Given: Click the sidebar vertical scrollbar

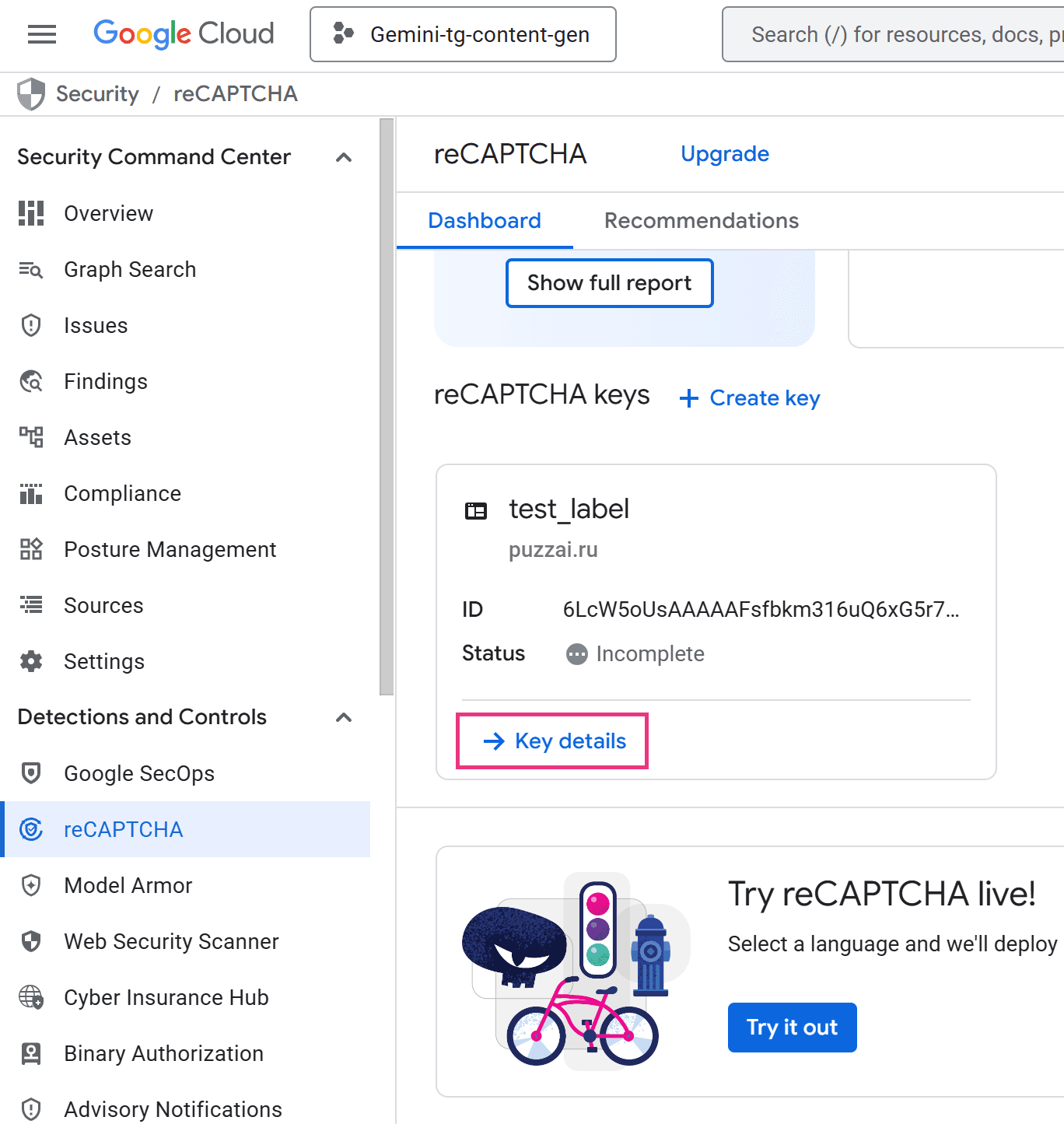Looking at the screenshot, I should 387,404.
